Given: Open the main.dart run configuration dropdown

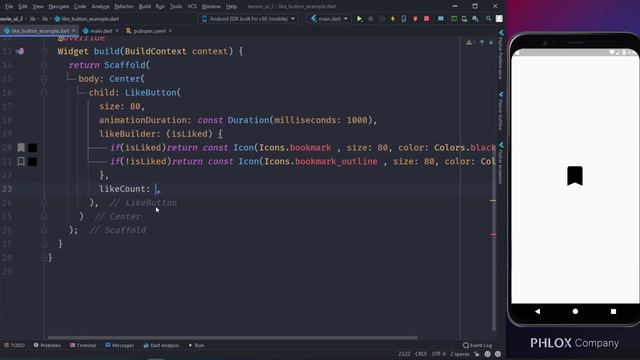Looking at the screenshot, I should coord(329,19).
